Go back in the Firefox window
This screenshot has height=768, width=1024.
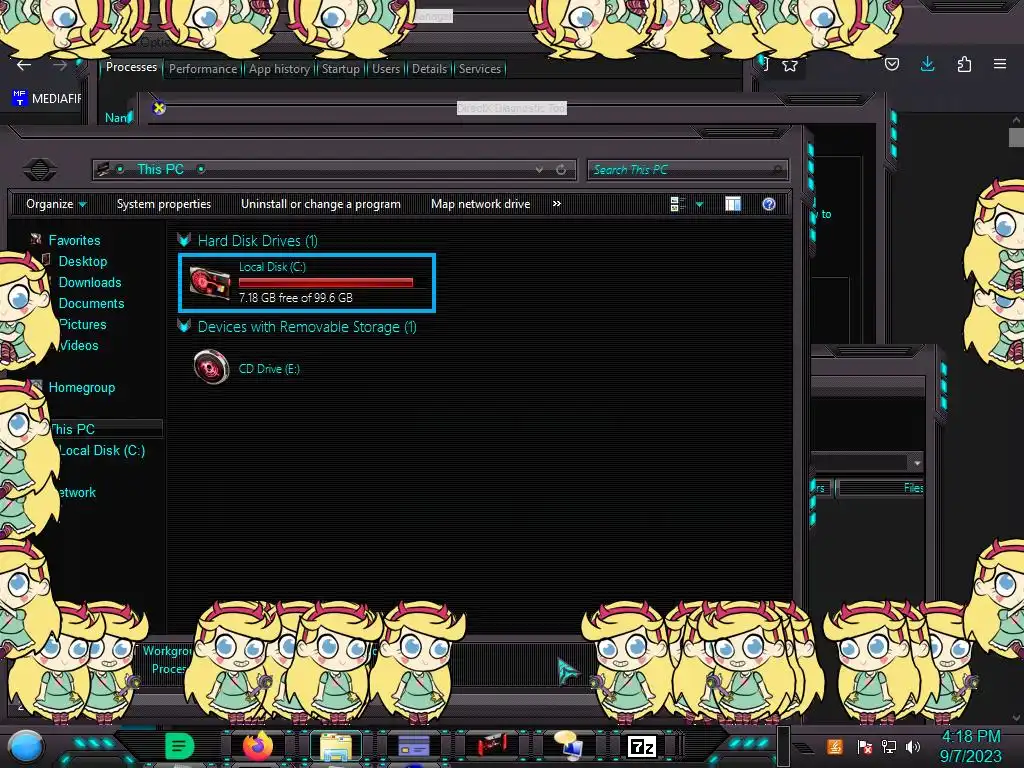click(24, 65)
